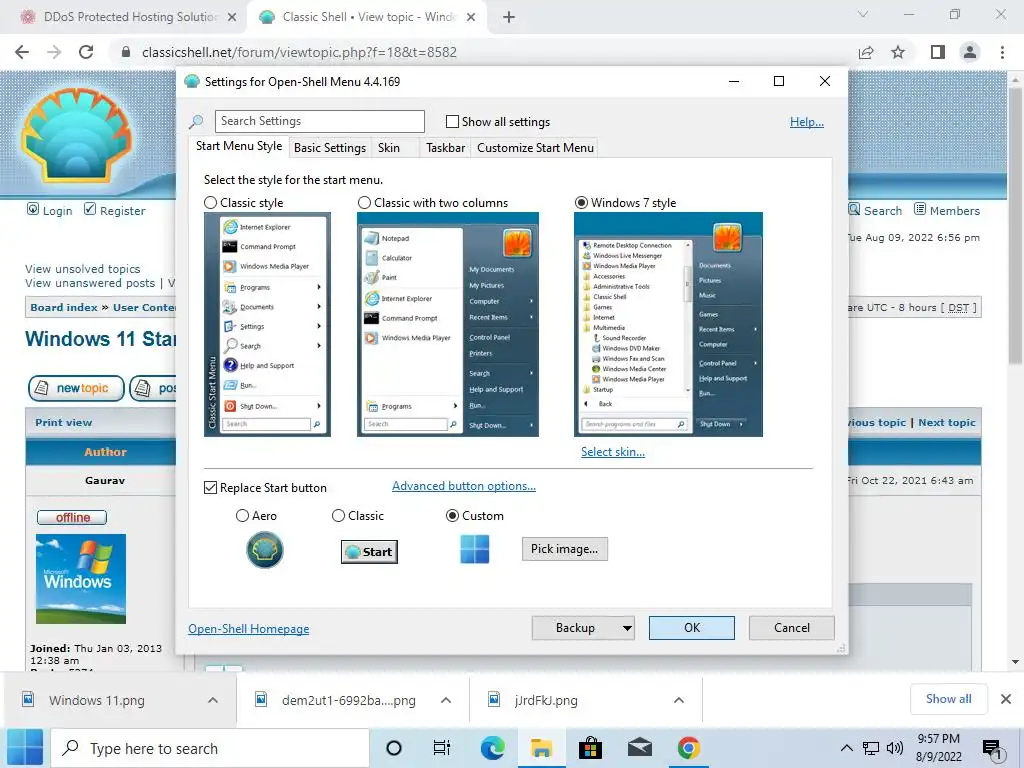Switch to Classic Shell View topic tab
Image resolution: width=1024 pixels, height=768 pixels.
(x=367, y=17)
